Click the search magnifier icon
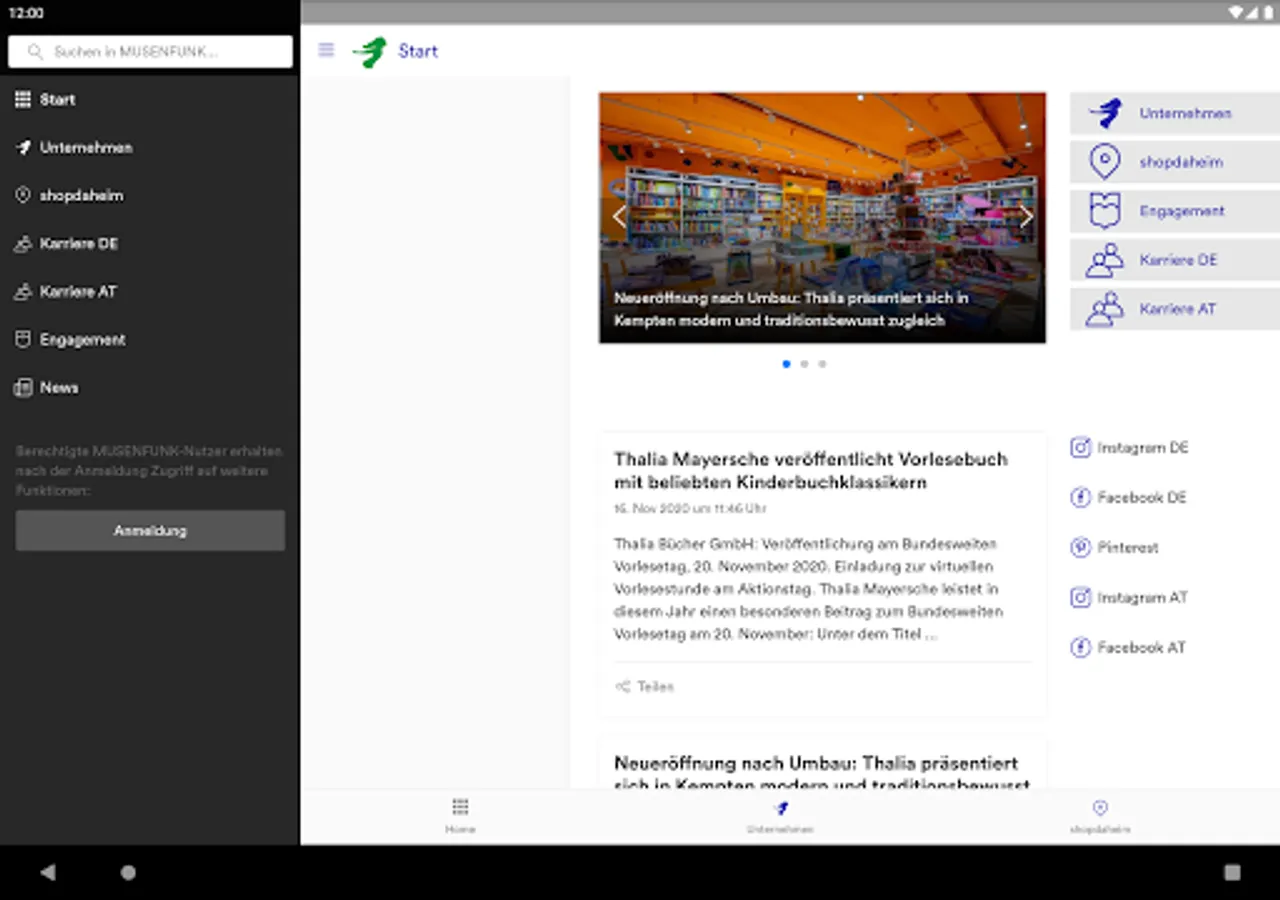The height and width of the screenshot is (900, 1280). pos(35,51)
